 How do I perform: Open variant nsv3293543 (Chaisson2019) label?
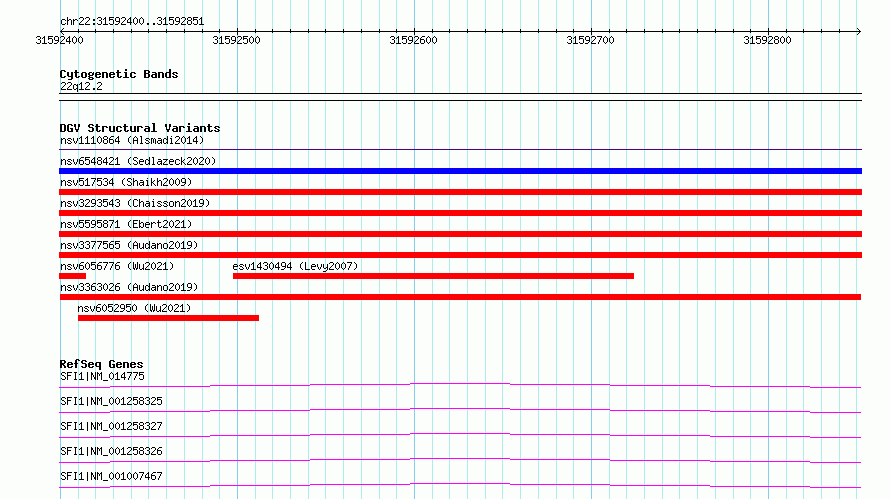coord(135,203)
